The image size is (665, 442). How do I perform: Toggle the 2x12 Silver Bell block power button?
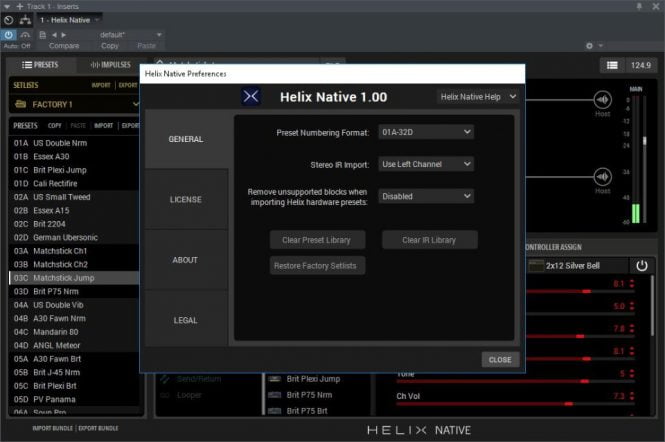(x=642, y=266)
